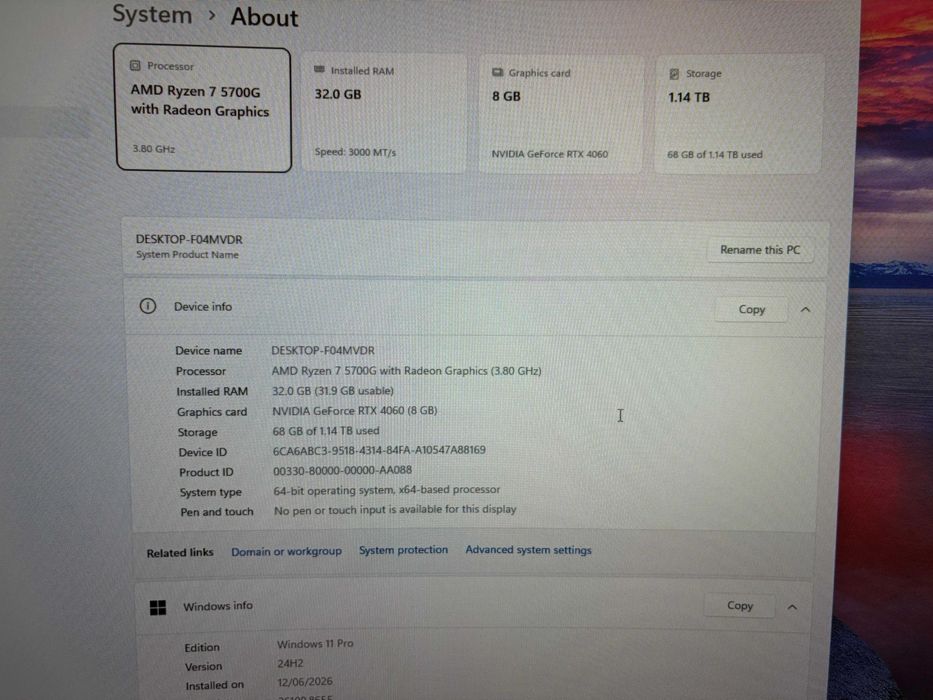The height and width of the screenshot is (700, 933).
Task: Open System protection link
Action: click(x=403, y=550)
